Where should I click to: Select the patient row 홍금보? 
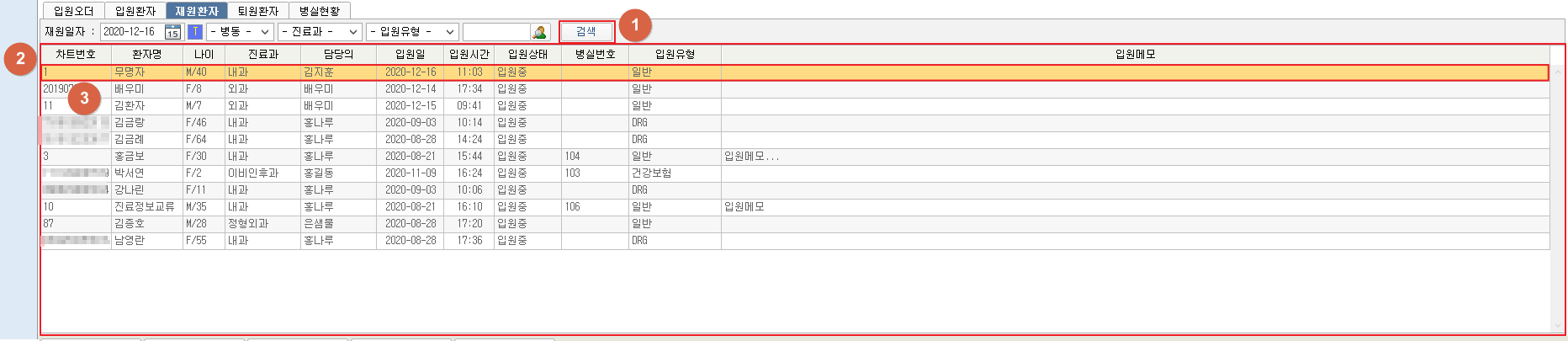[130, 157]
